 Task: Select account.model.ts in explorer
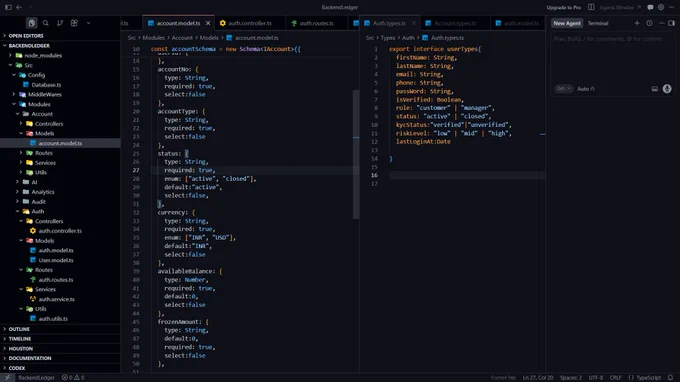(x=60, y=143)
